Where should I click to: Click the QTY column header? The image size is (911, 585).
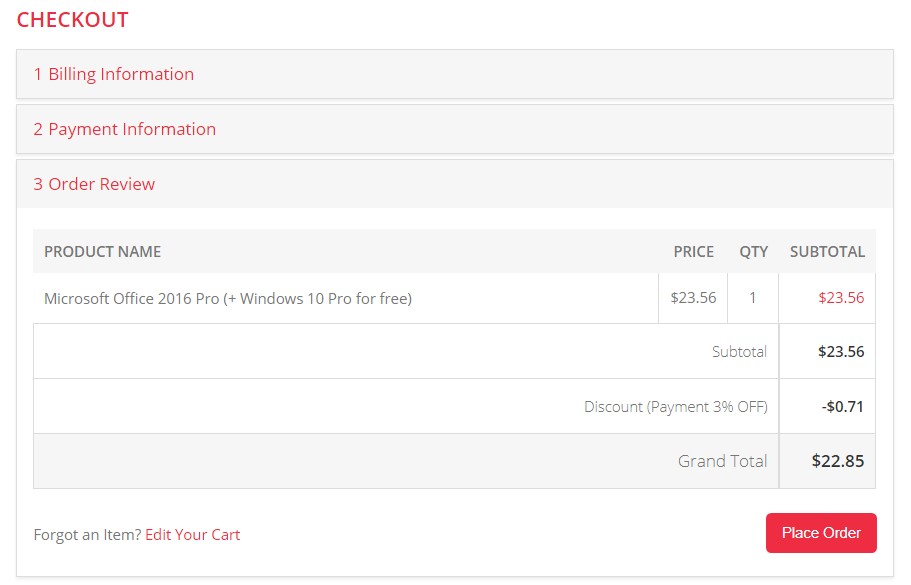pyautogui.click(x=754, y=252)
